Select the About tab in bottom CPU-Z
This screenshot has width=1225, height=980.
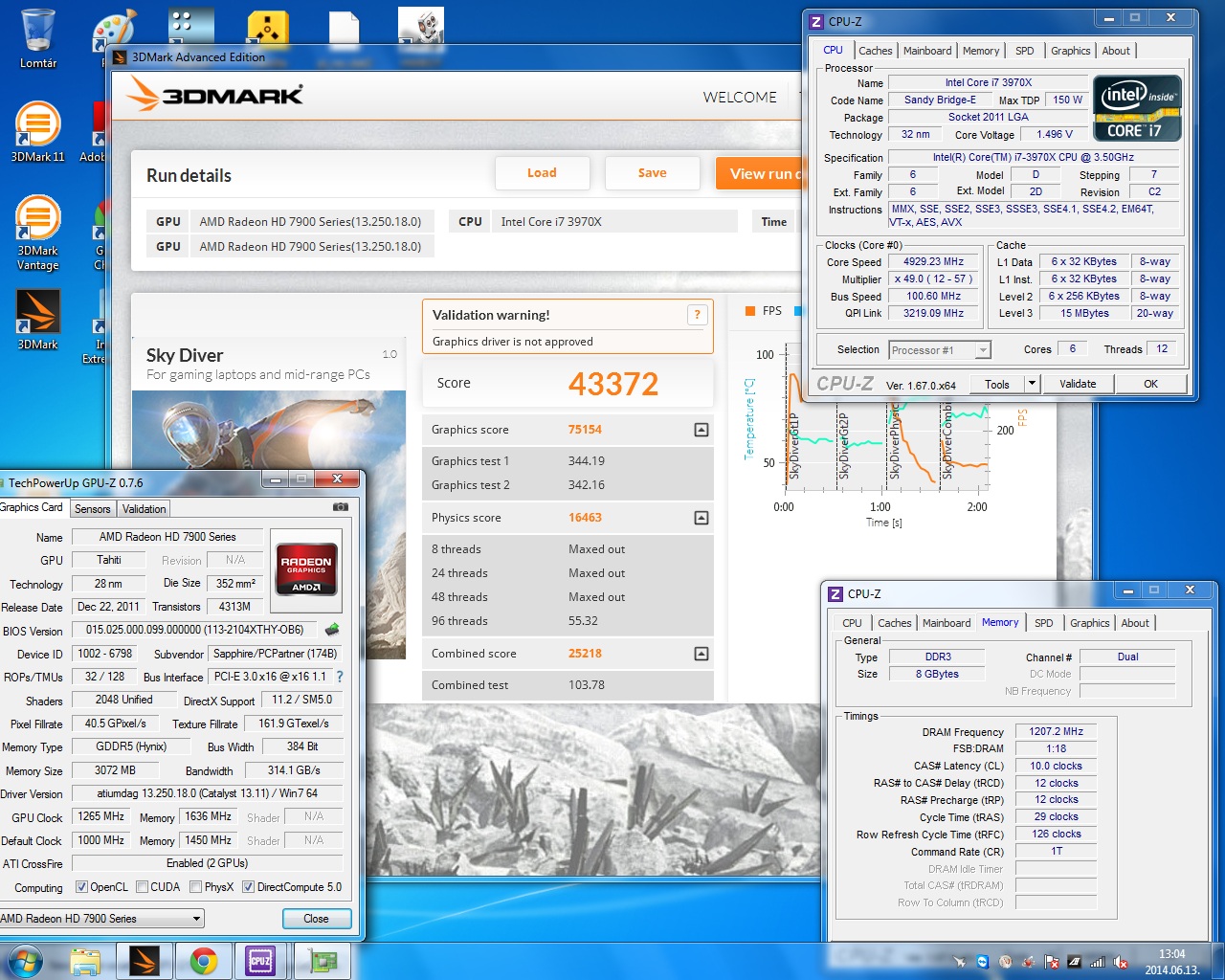click(1135, 623)
